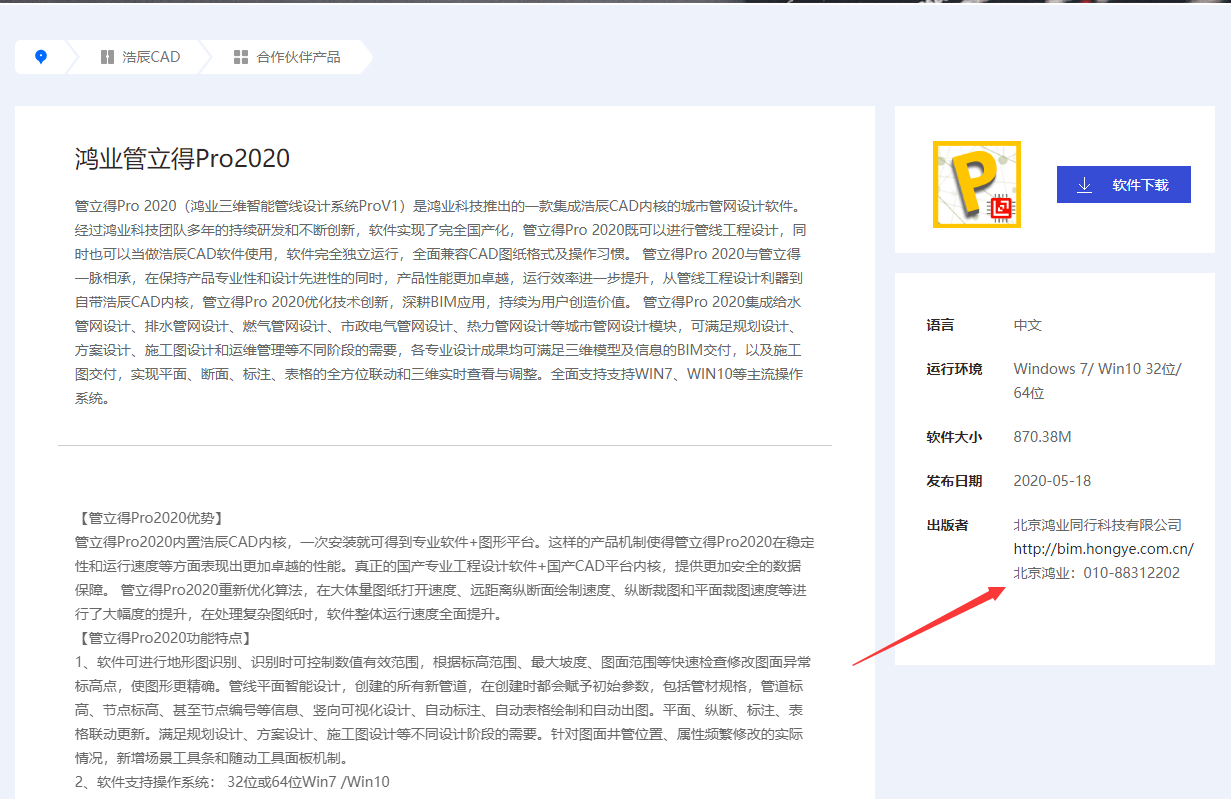Click the book icon beside 浩辰CAD
Screen dimensions: 1231x799
(x=107, y=57)
